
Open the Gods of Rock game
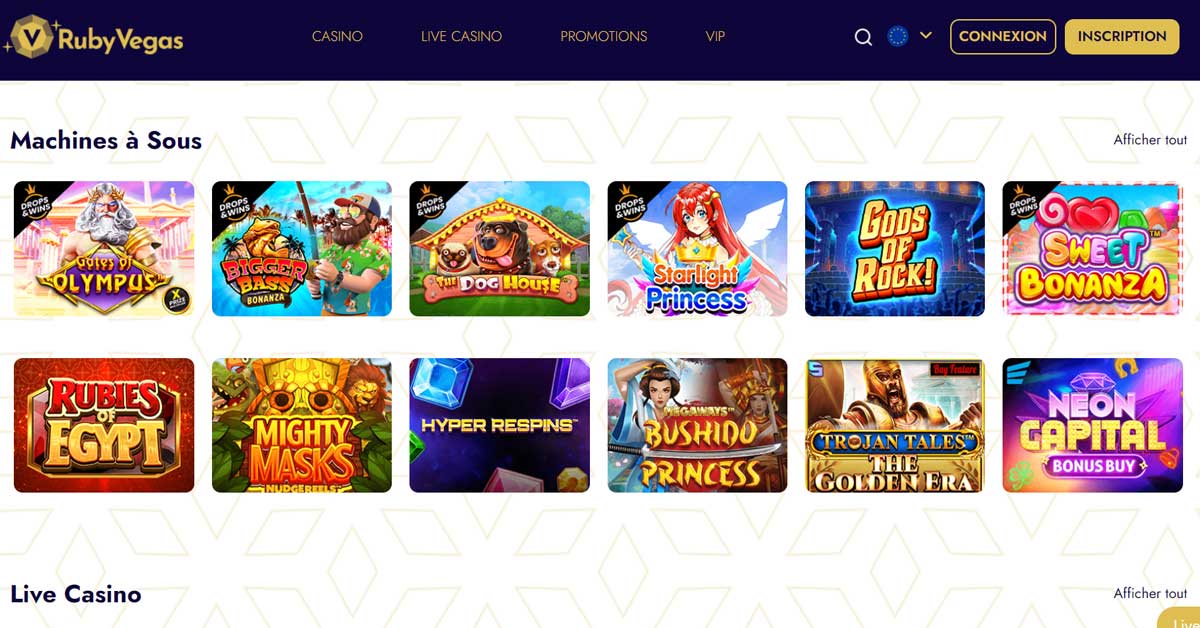(x=895, y=249)
